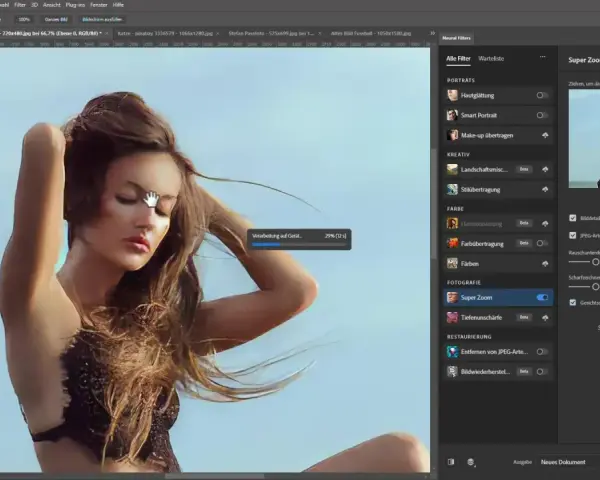Click the Super Zoom filter thumbnail icon
600x480 pixels.
click(x=452, y=297)
